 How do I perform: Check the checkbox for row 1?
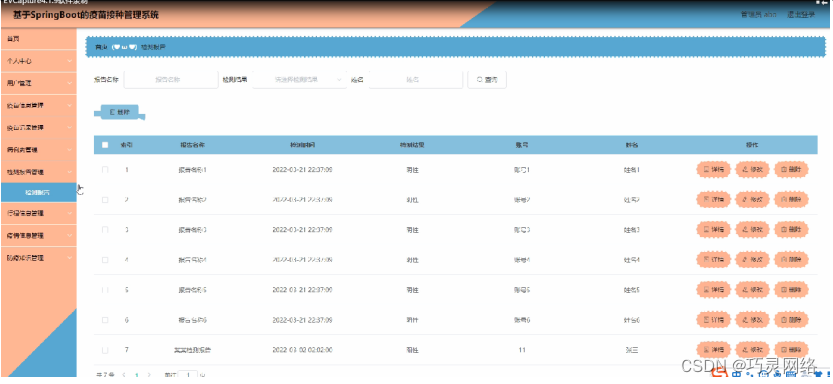[x=105, y=169]
